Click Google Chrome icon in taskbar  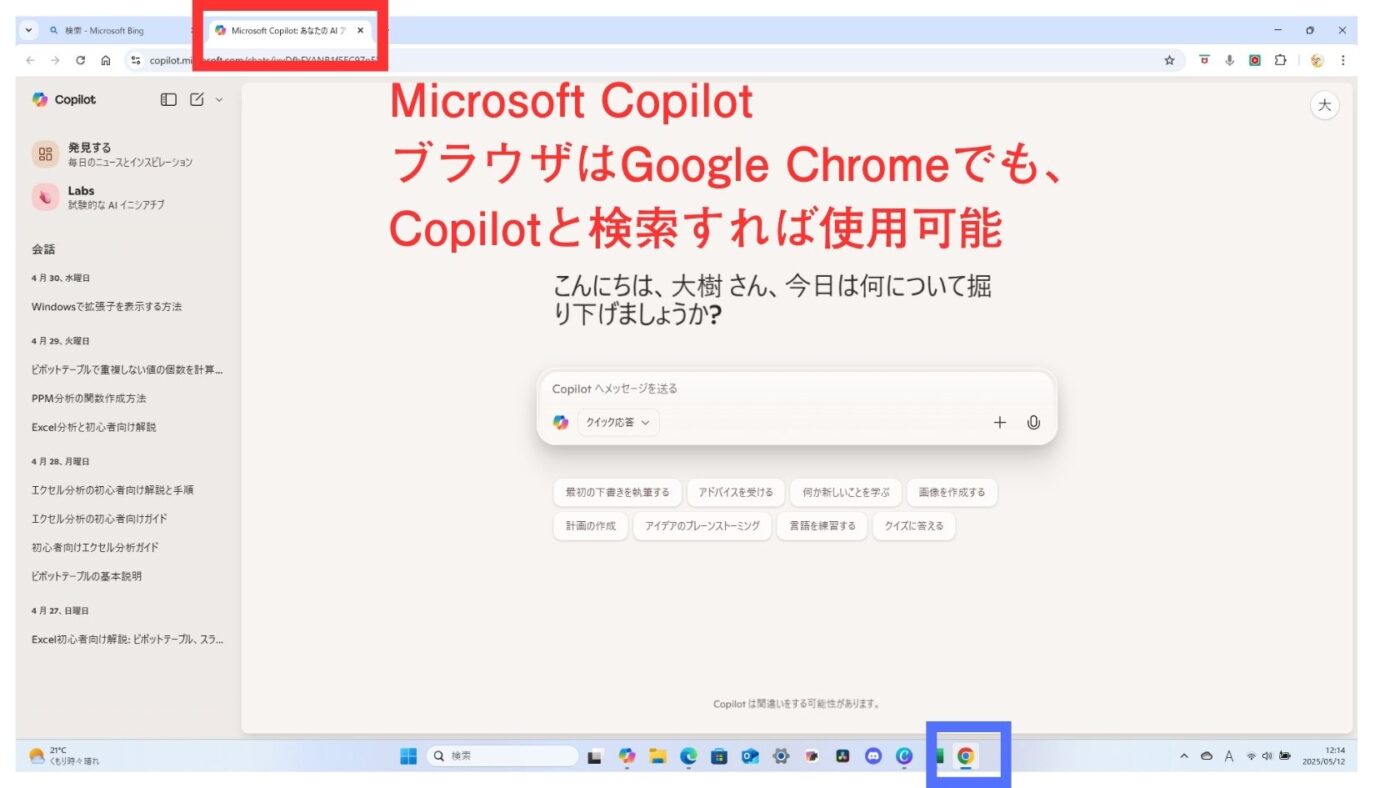tap(965, 757)
